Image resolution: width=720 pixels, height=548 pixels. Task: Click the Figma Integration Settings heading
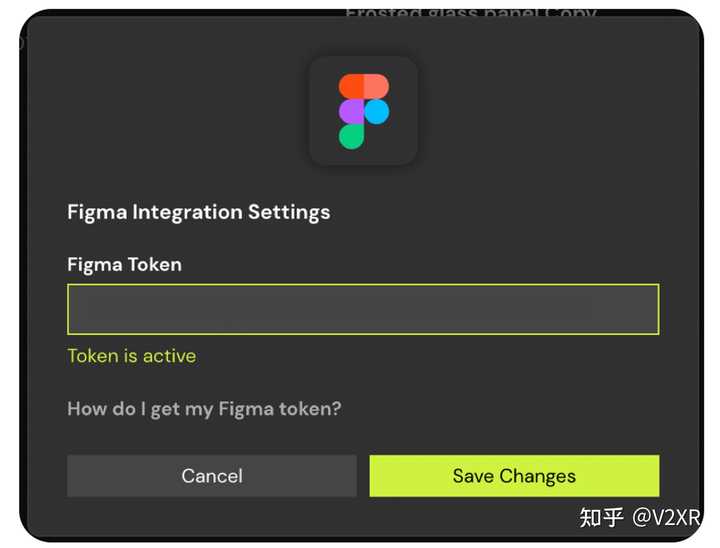[198, 212]
